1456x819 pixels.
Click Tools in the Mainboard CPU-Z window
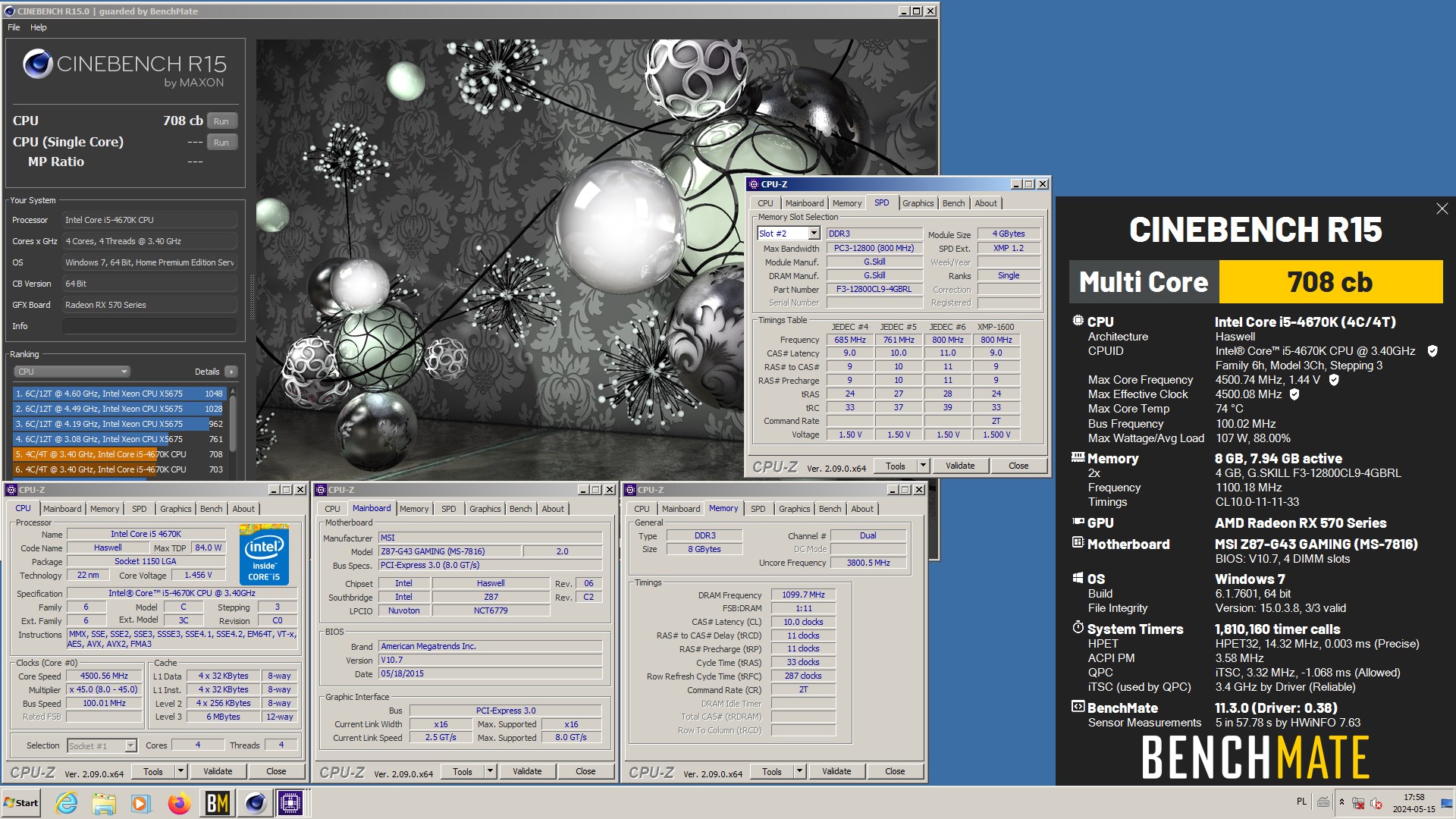463,771
